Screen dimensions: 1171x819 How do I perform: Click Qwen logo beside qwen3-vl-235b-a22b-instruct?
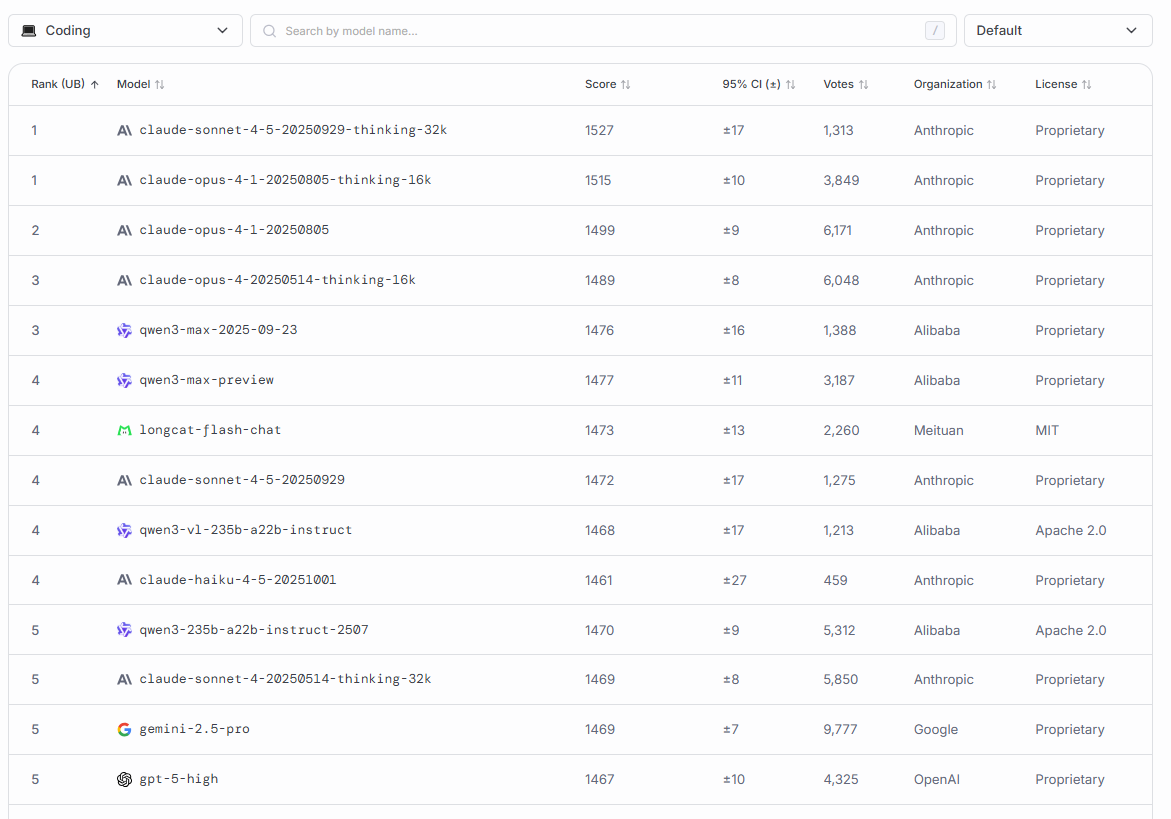coord(125,530)
